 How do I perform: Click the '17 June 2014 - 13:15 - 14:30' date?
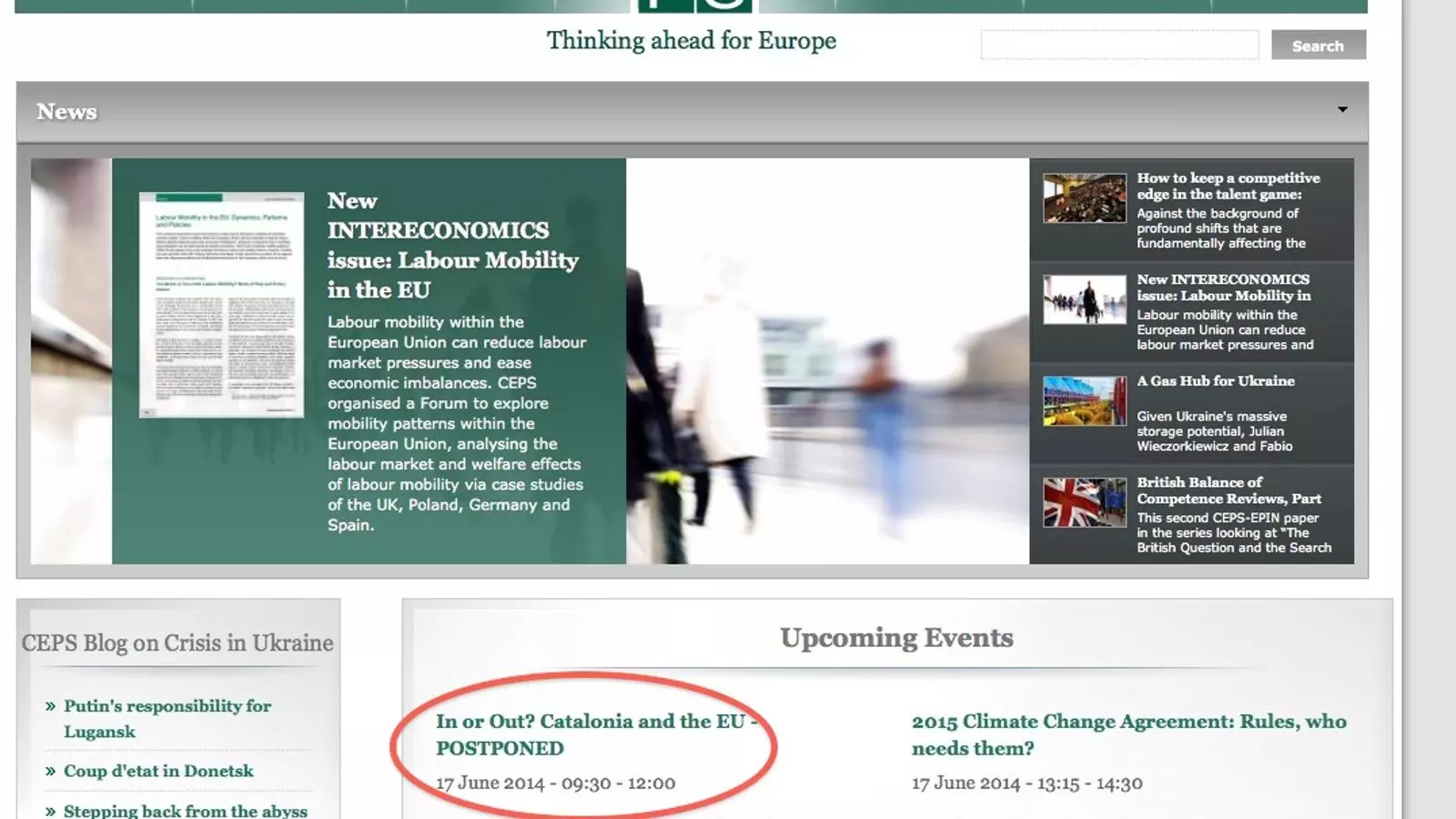pyautogui.click(x=1026, y=783)
